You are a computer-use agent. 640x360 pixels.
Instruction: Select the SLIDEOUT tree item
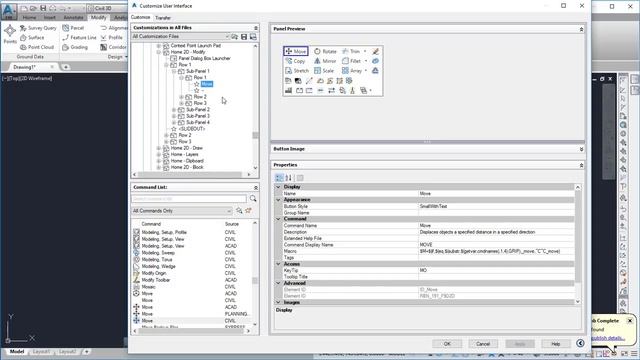click(192, 129)
